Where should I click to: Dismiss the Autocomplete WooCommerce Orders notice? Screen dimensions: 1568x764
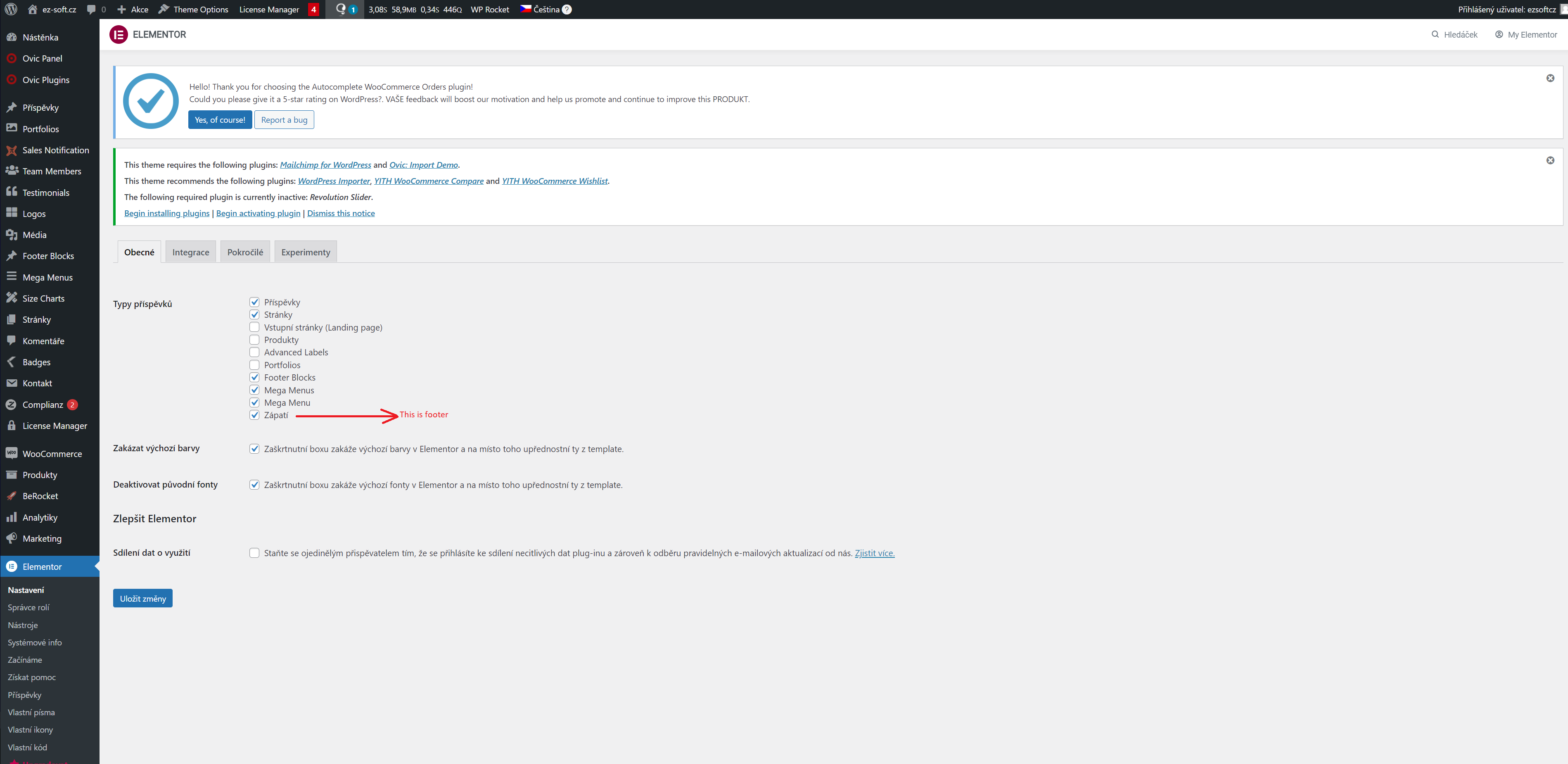(x=1550, y=78)
